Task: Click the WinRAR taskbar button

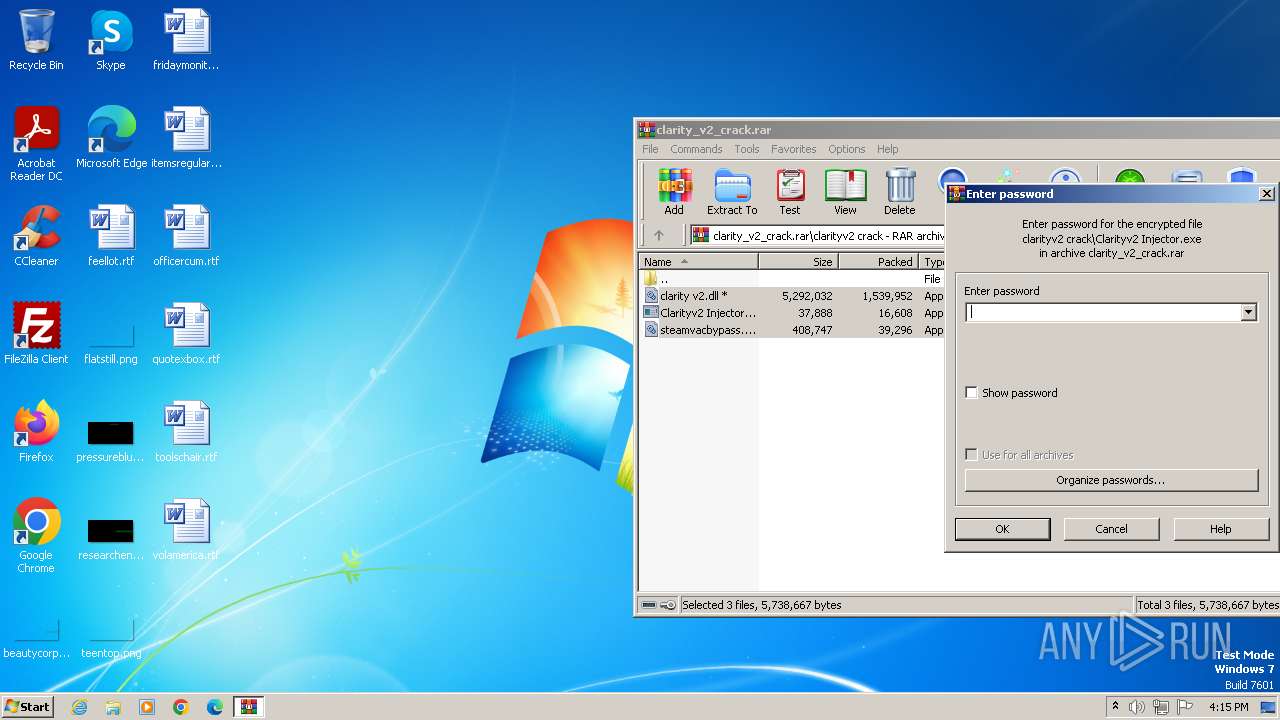Action: click(x=249, y=707)
